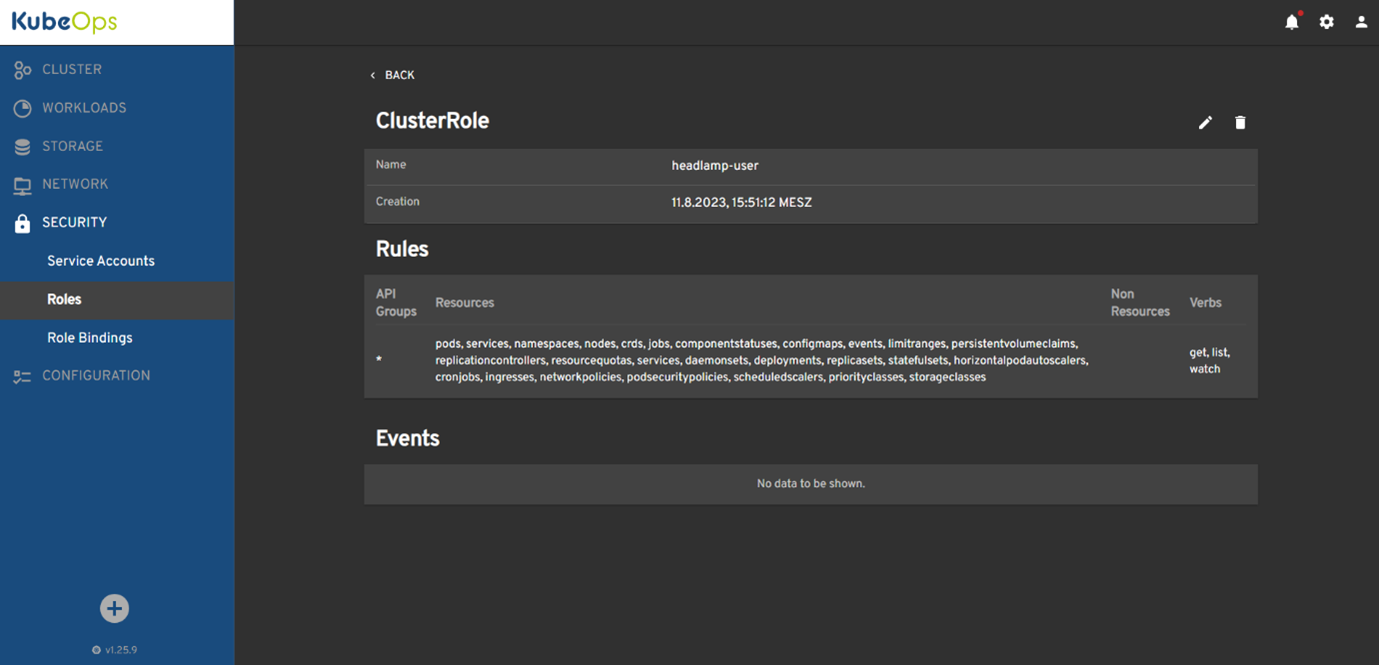Click the back chevron arrow
Screen dimensions: 1379x665
pyautogui.click(x=373, y=75)
